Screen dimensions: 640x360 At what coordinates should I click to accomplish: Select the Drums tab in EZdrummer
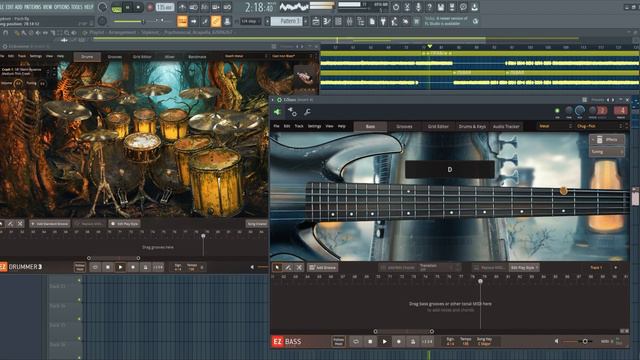87,57
